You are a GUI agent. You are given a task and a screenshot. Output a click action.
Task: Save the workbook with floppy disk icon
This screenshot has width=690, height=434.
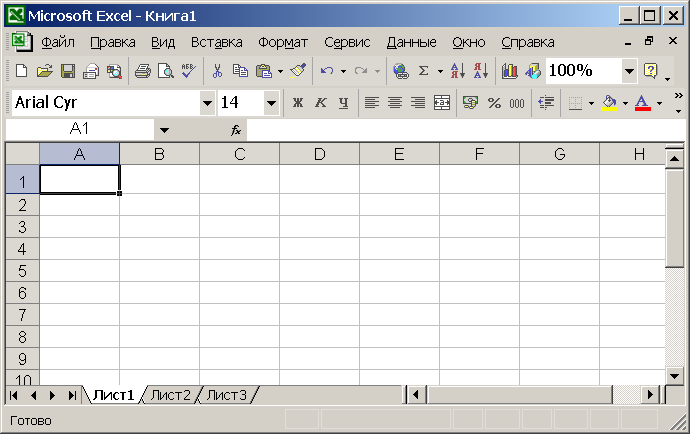pos(68,70)
